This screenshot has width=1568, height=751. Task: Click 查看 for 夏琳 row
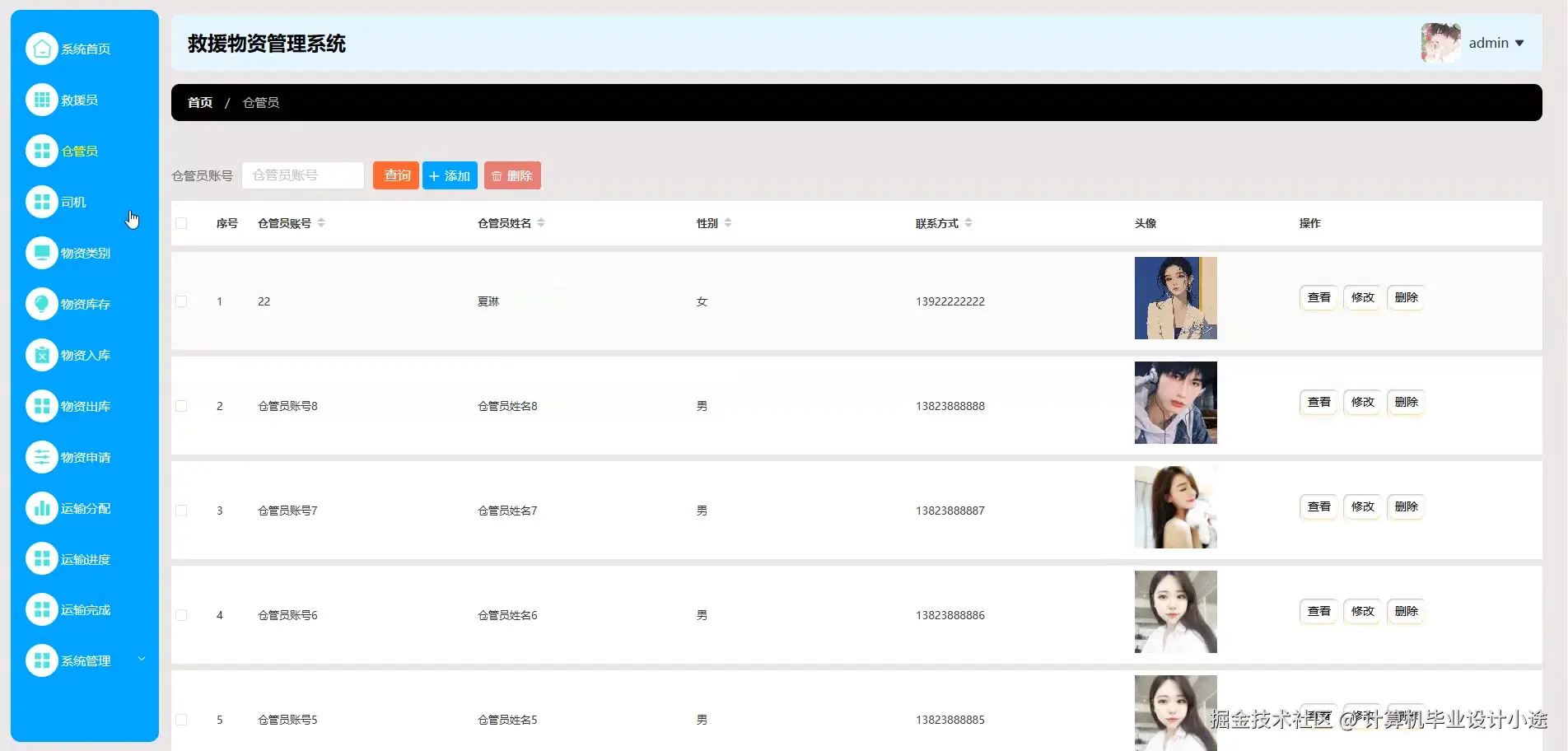(x=1319, y=297)
